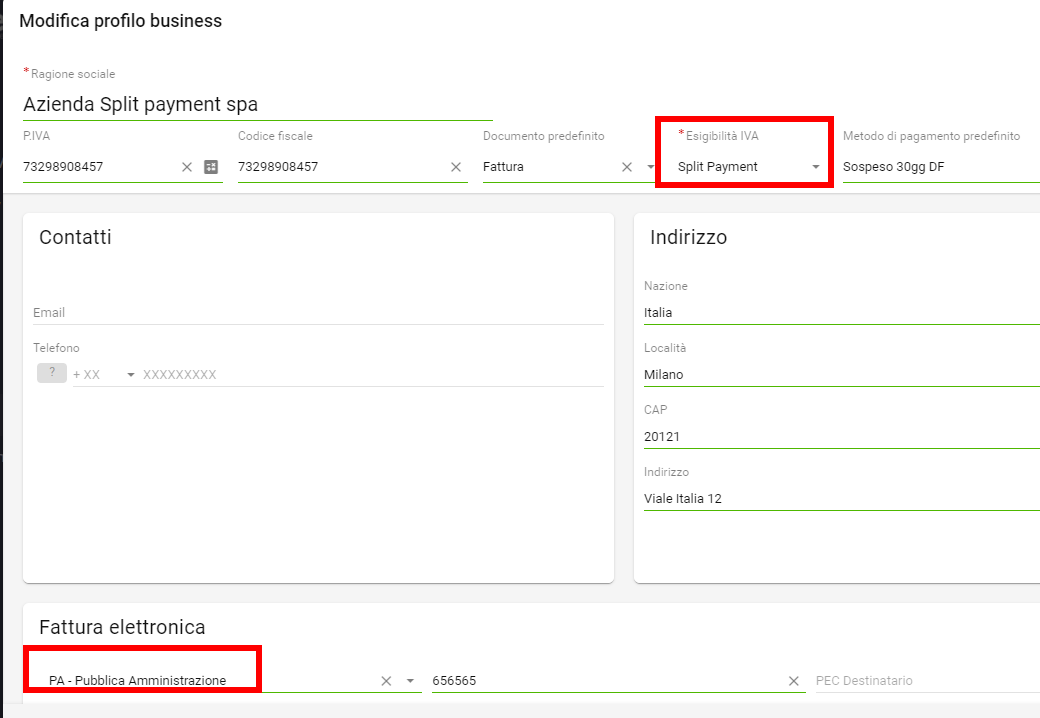Image resolution: width=1040 pixels, height=718 pixels.
Task: Open the phone country prefix dropdown
Action: point(131,375)
